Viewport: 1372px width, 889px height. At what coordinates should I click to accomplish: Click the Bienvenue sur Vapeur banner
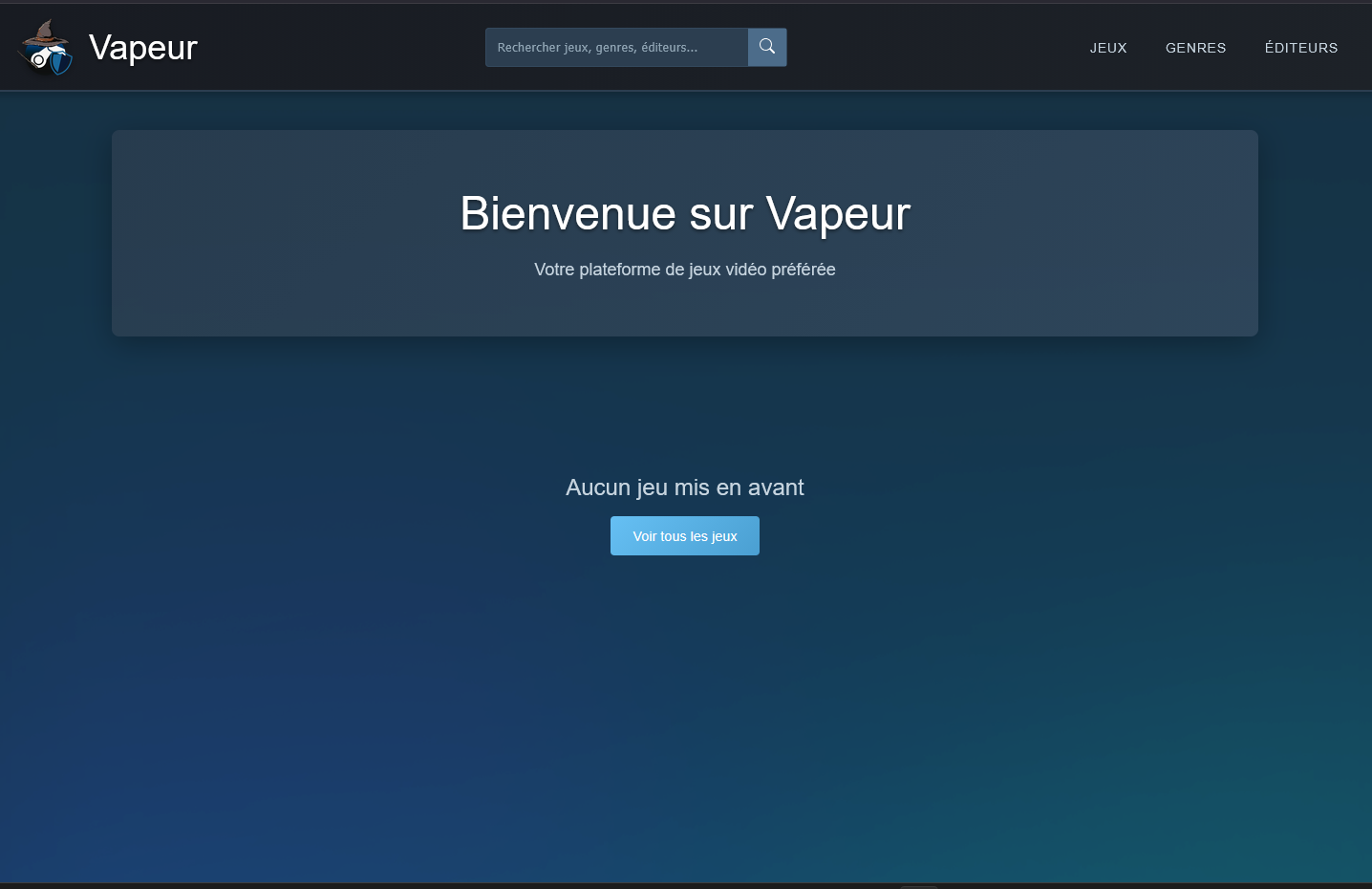click(684, 214)
